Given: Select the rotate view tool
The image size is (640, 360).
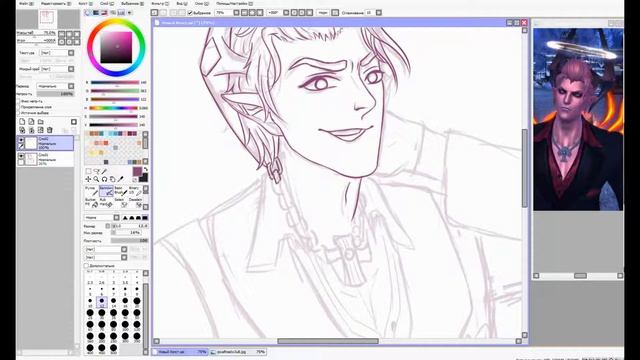Looking at the screenshot, I should coord(104,179).
